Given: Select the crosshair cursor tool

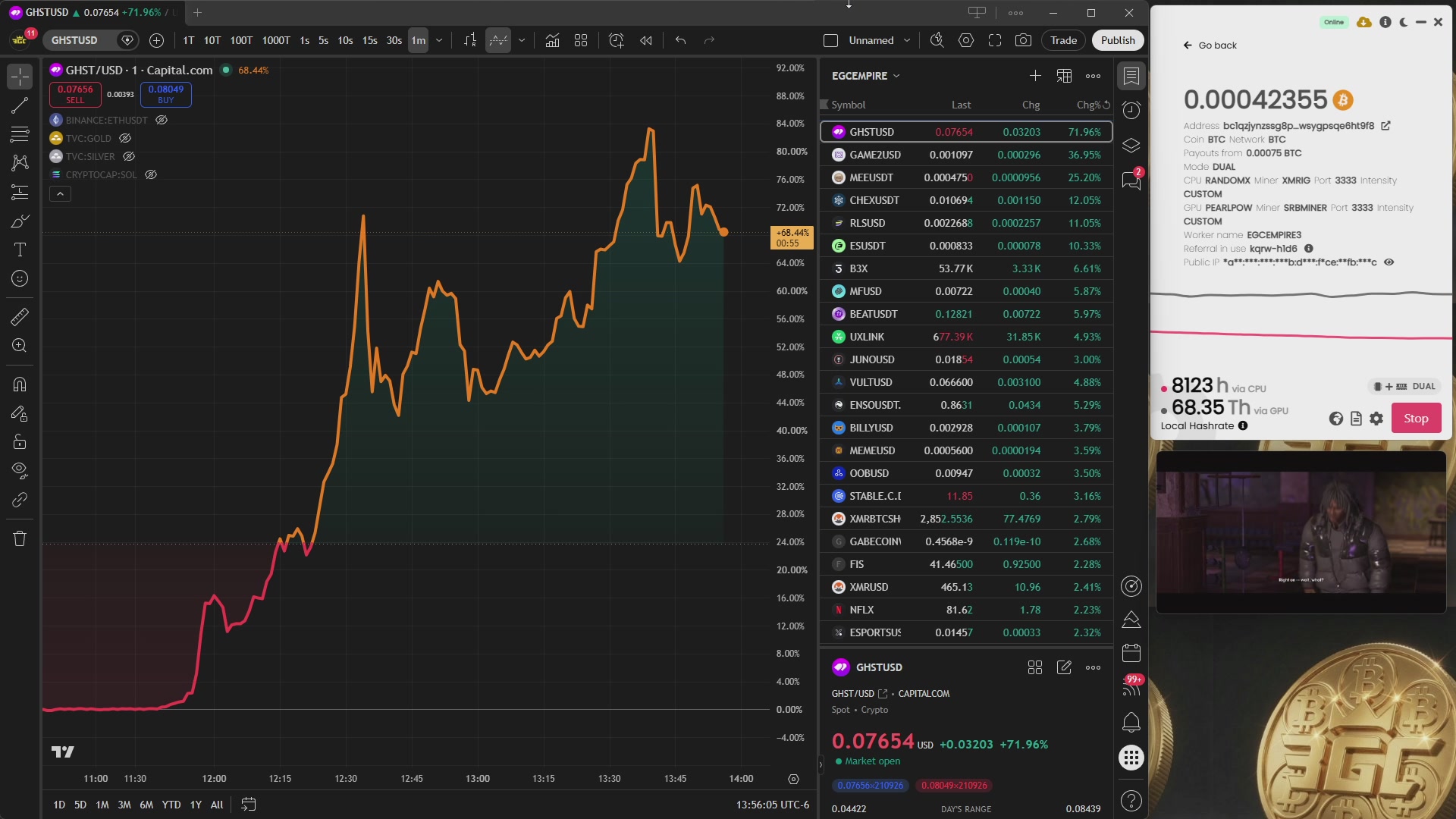Looking at the screenshot, I should [20, 76].
